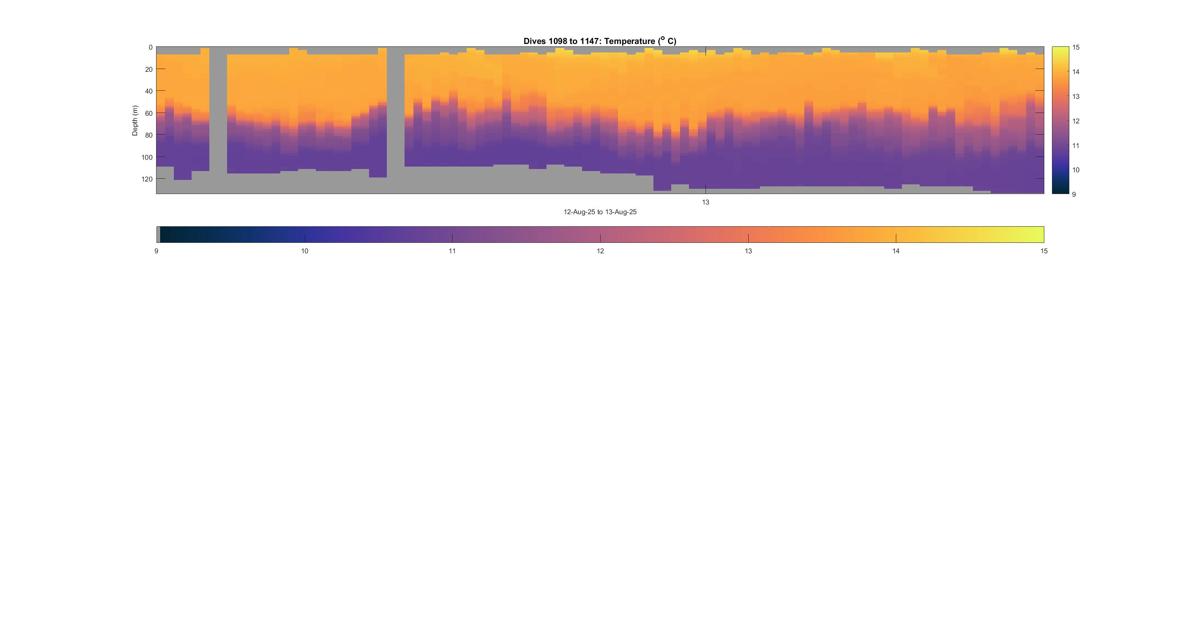
Task: Click the horizontal colorbar tick label '12'
Action: (x=600, y=252)
